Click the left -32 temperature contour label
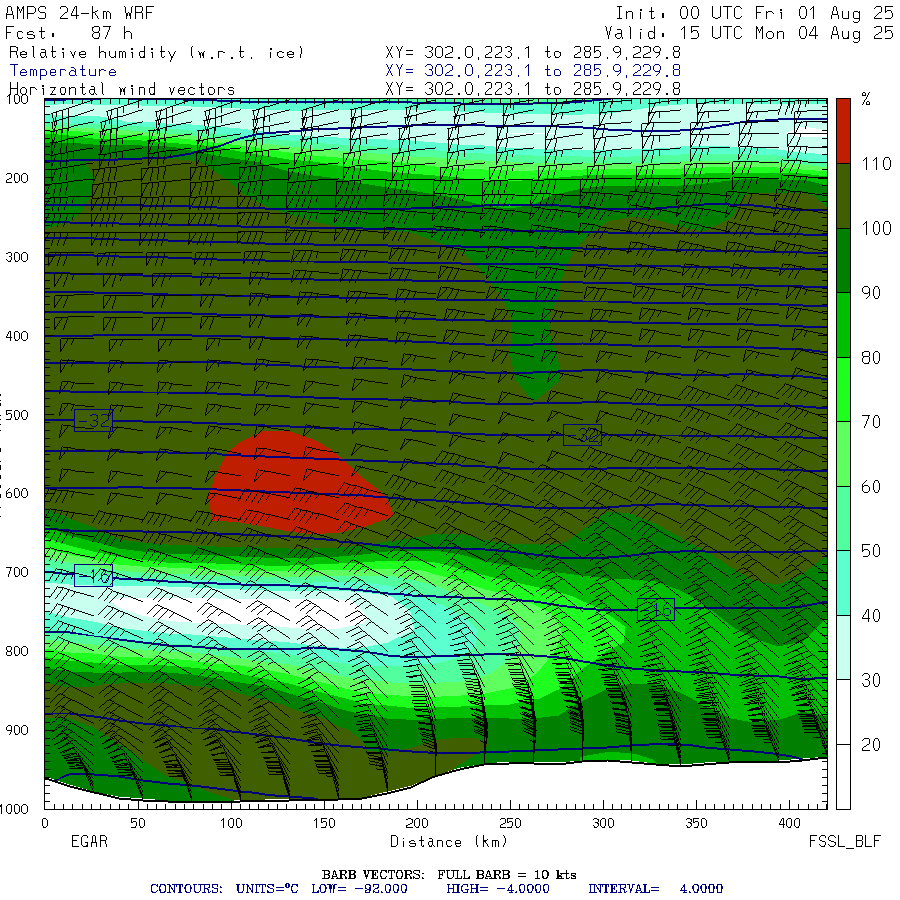Image resolution: width=900 pixels, height=900 pixels. pyautogui.click(x=94, y=421)
